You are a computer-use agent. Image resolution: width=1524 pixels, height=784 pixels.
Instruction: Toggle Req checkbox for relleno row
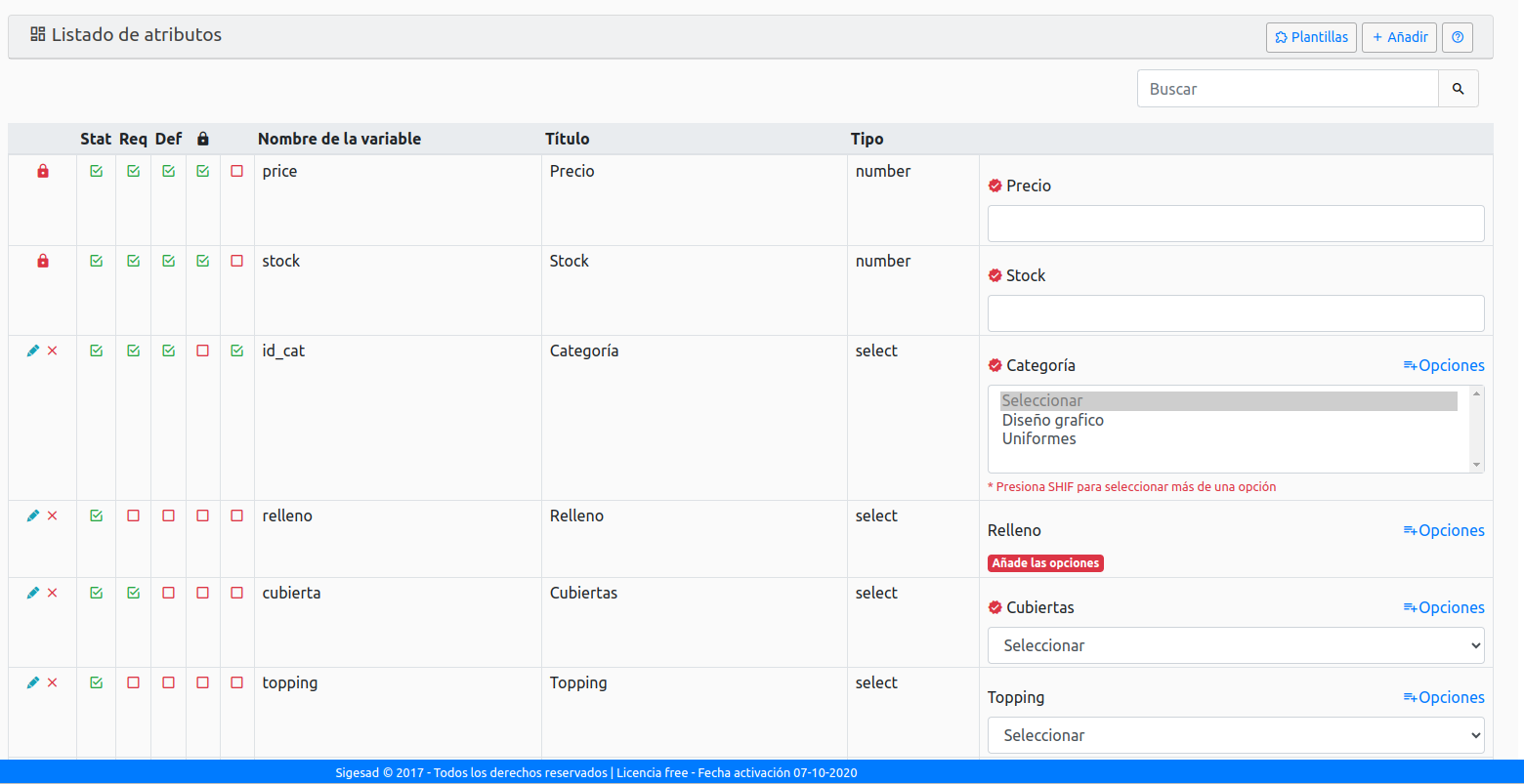point(134,516)
